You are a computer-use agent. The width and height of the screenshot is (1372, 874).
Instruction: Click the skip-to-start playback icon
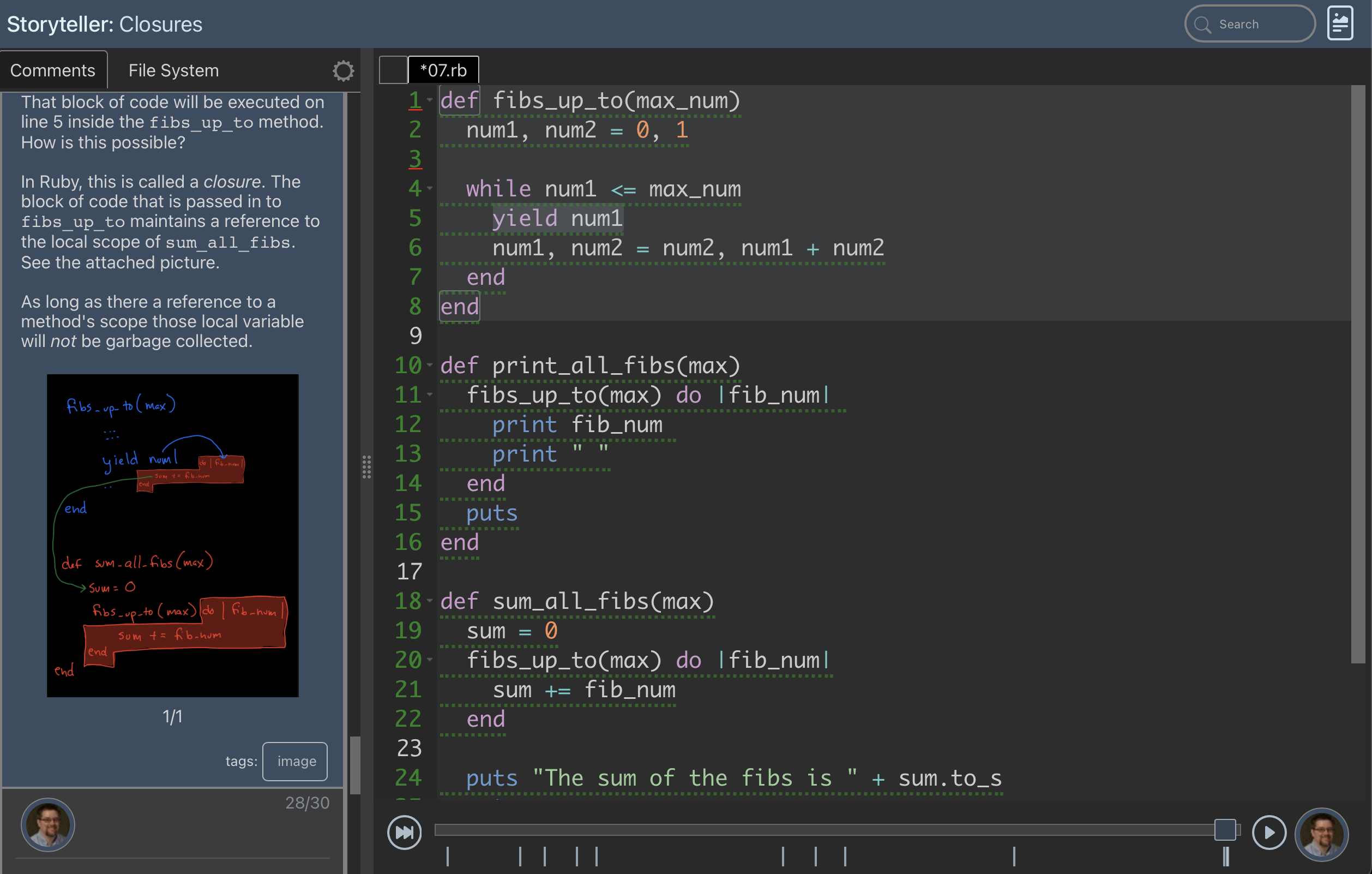click(x=405, y=830)
